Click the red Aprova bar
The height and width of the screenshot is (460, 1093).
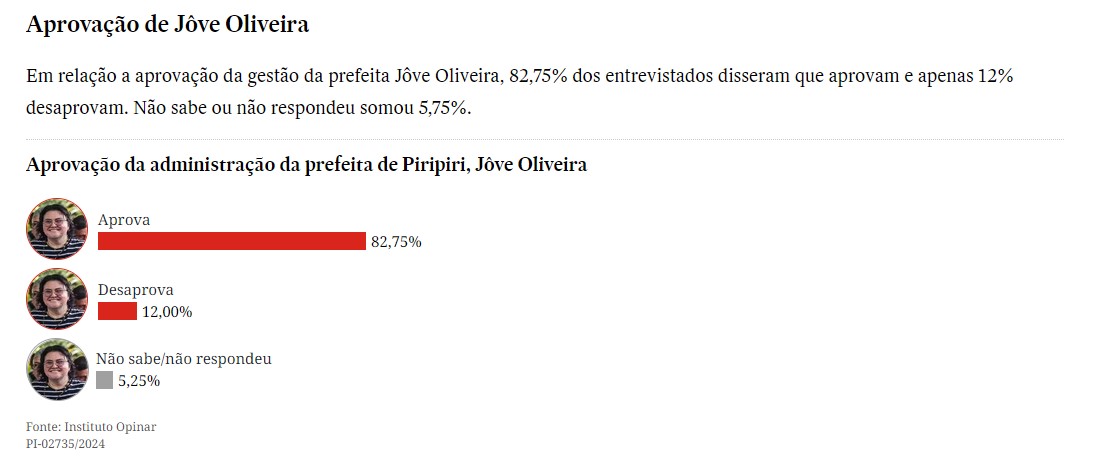tap(231, 241)
